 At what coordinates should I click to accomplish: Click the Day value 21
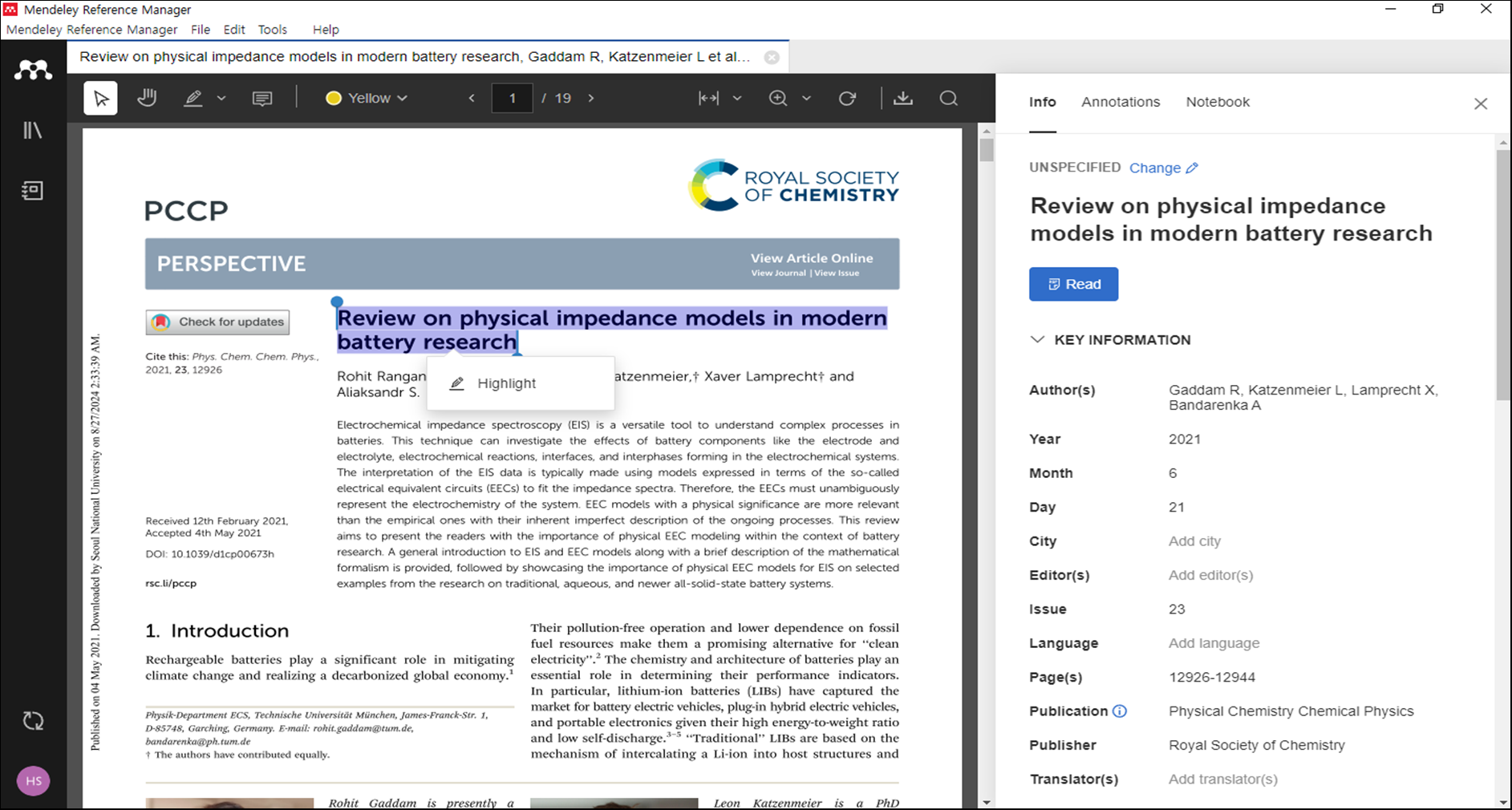click(x=1176, y=507)
